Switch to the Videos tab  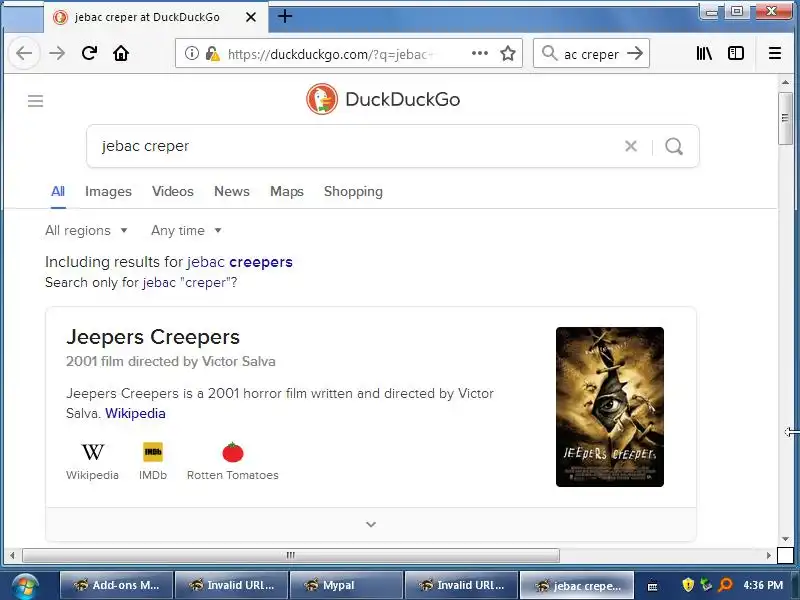point(173,191)
